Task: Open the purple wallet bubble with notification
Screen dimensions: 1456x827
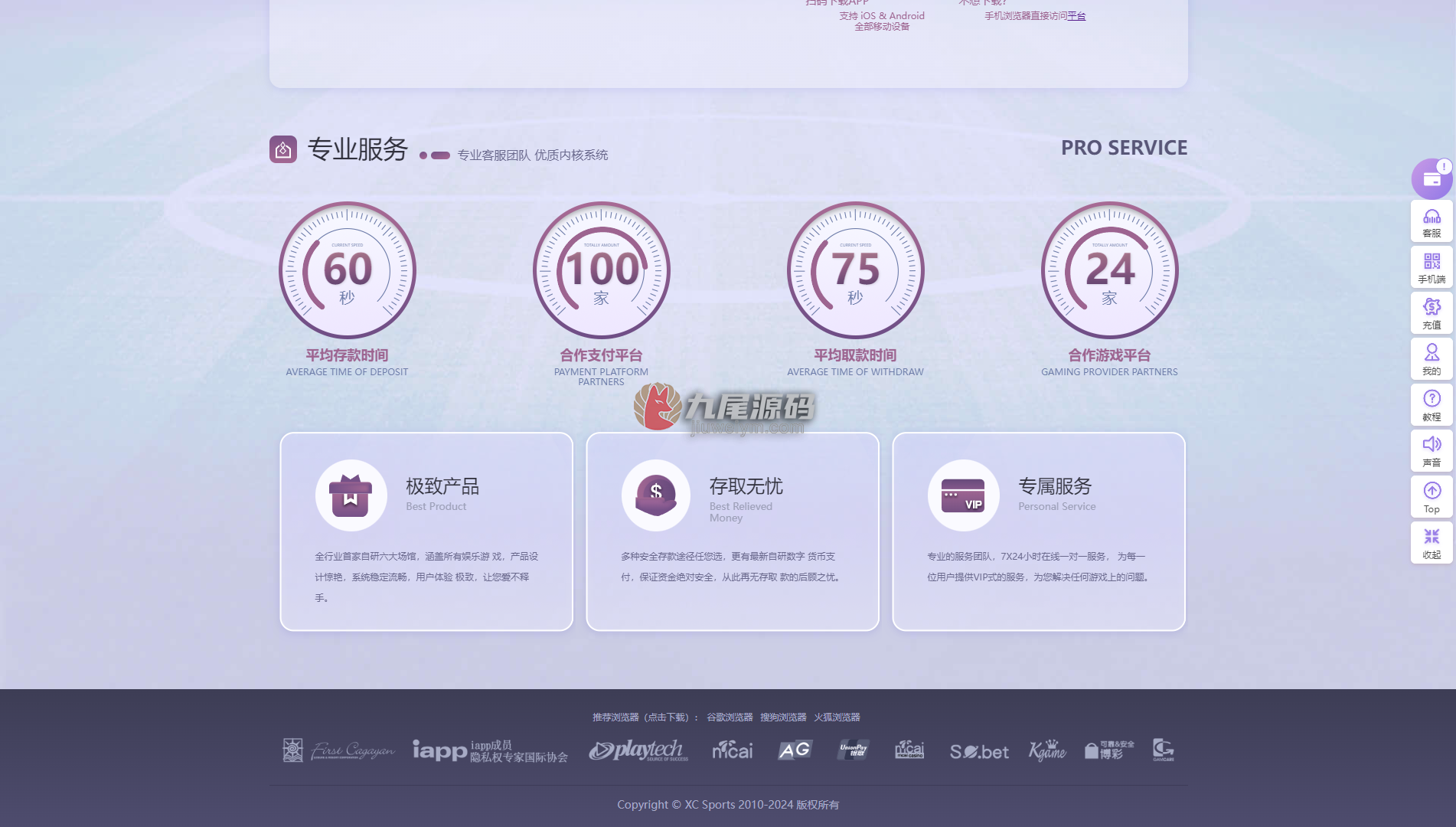Action: click(x=1432, y=178)
